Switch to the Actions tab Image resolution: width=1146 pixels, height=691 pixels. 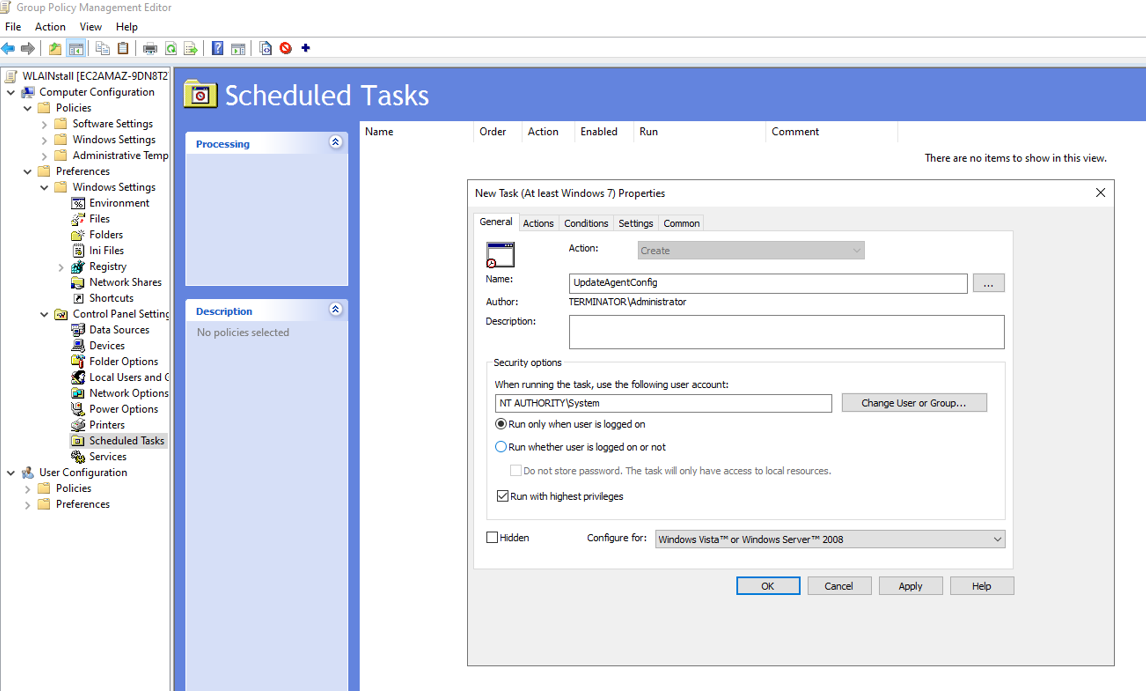click(538, 223)
